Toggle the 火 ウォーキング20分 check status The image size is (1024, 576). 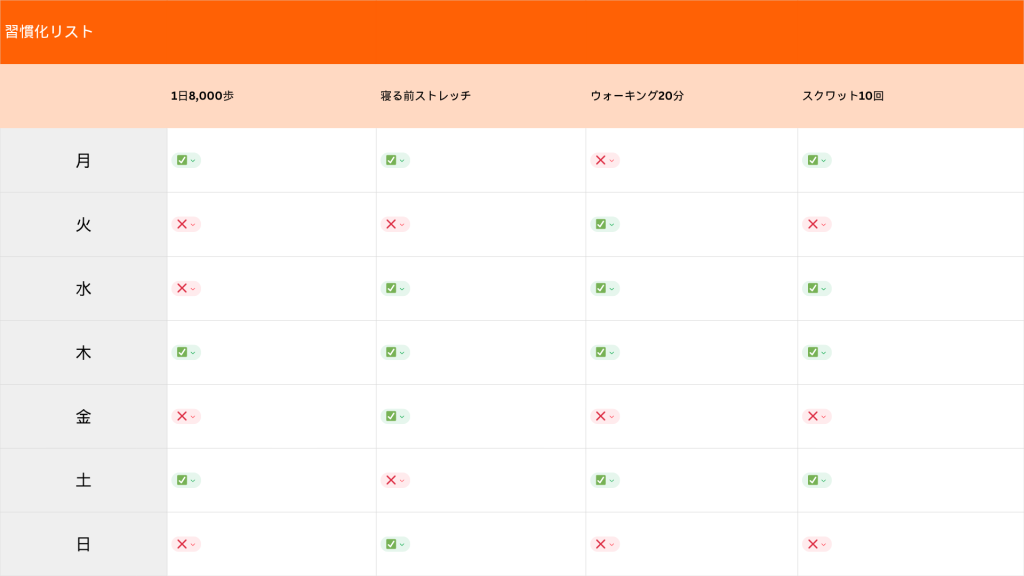[x=600, y=224]
